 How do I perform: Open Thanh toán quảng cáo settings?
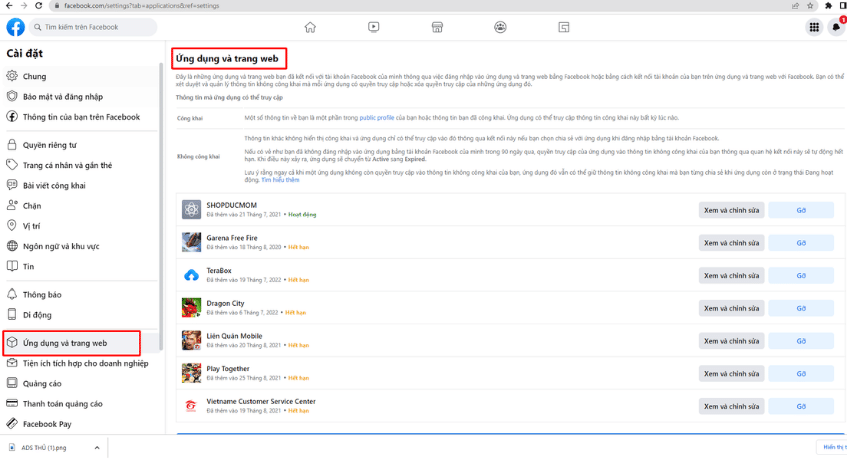pos(81,404)
